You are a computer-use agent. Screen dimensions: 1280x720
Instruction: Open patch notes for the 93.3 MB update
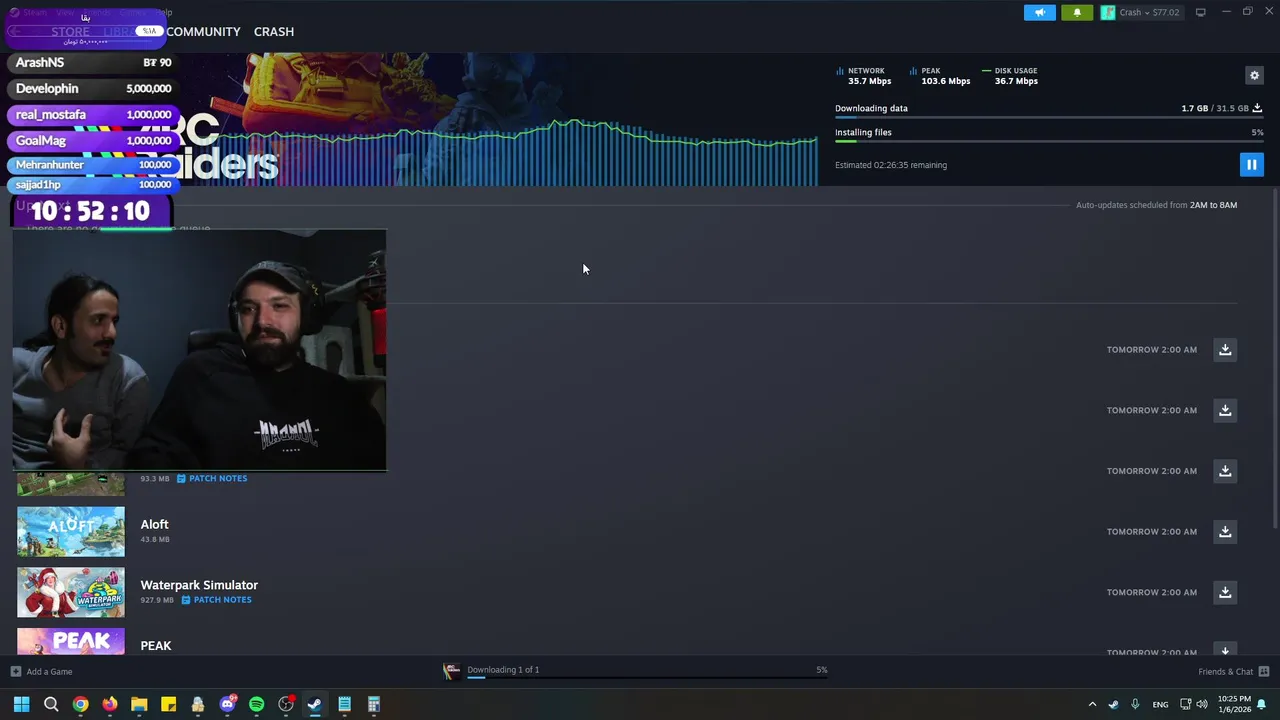tap(212, 478)
